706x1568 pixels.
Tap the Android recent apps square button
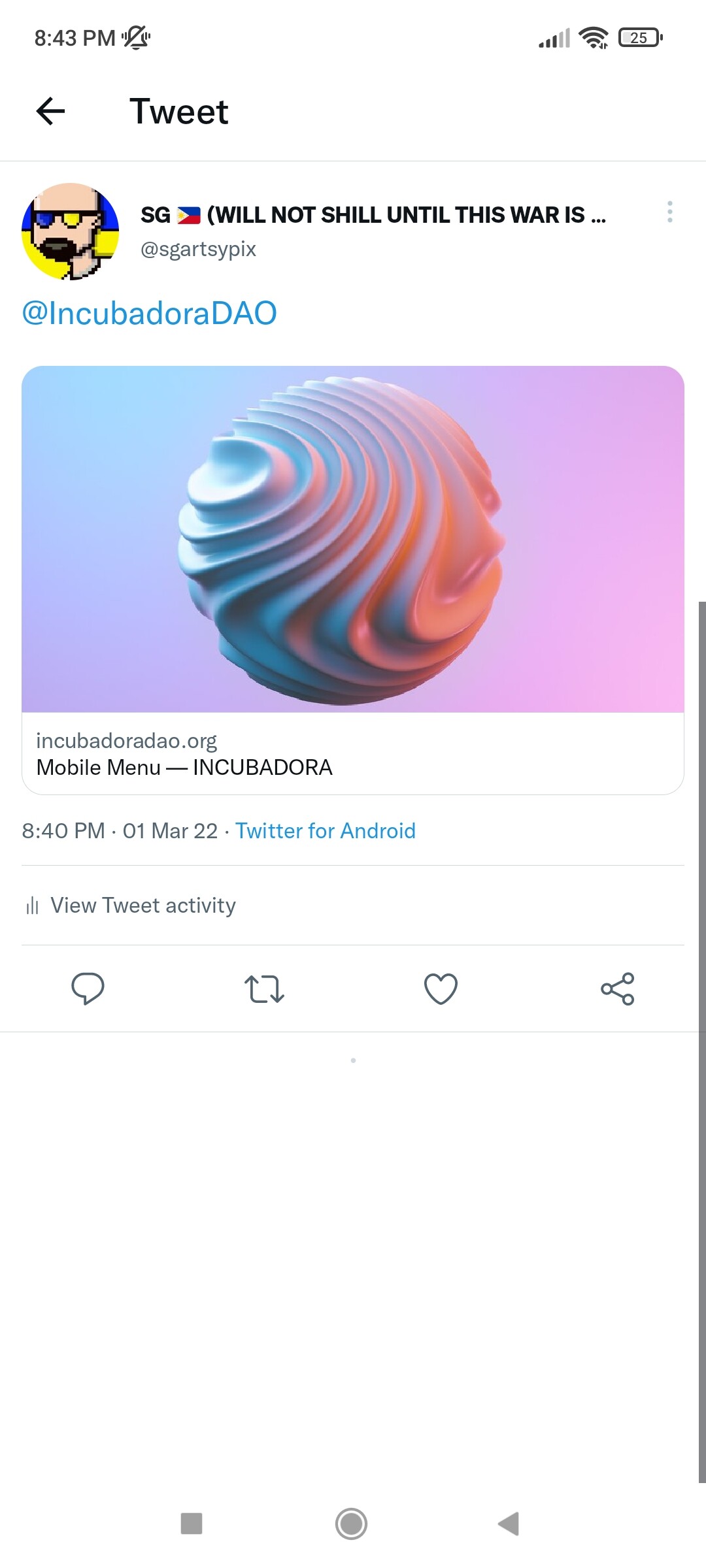click(x=192, y=1523)
